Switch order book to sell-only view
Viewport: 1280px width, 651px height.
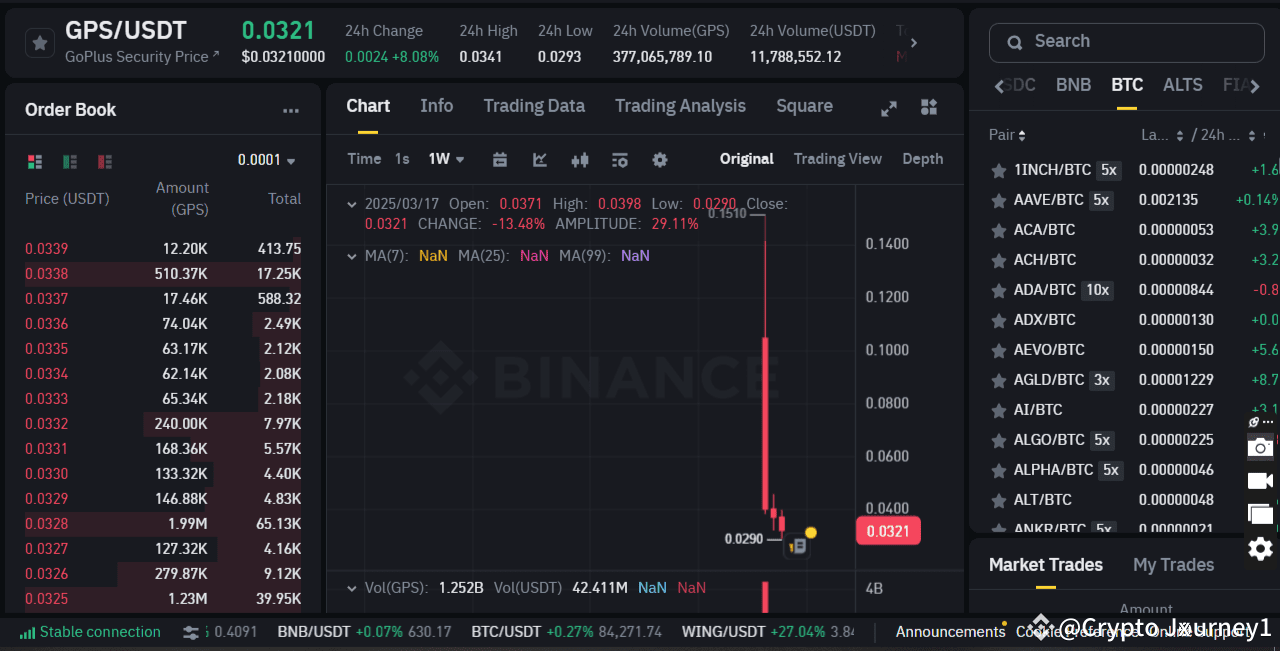105,161
